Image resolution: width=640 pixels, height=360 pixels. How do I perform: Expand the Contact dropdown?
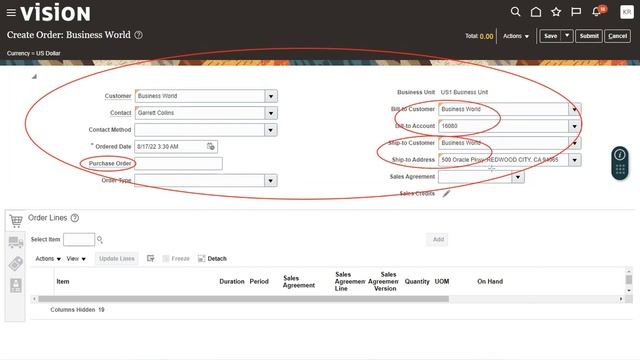(271, 113)
